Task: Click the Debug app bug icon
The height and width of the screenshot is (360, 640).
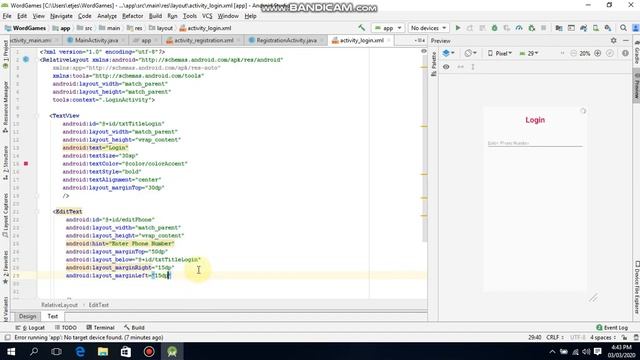Action: 494,28
